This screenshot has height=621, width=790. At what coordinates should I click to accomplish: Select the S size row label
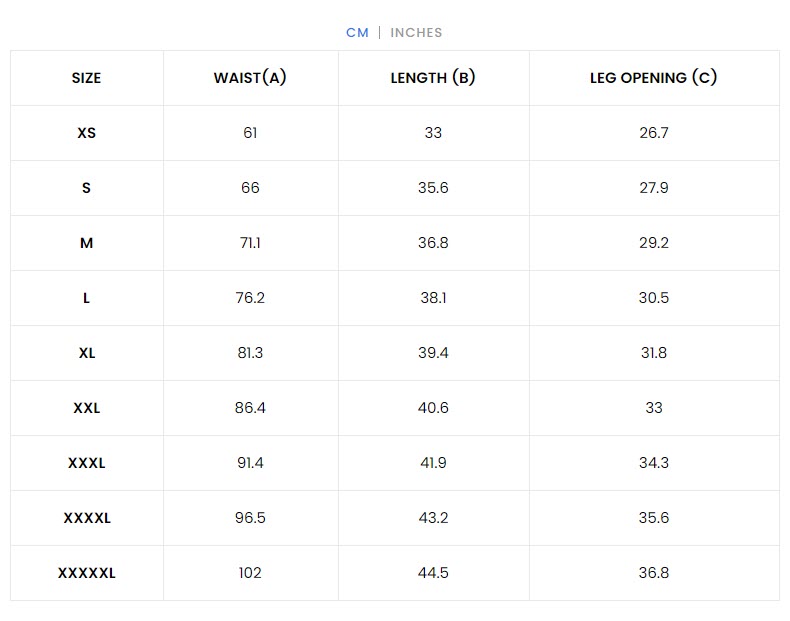pos(86,188)
